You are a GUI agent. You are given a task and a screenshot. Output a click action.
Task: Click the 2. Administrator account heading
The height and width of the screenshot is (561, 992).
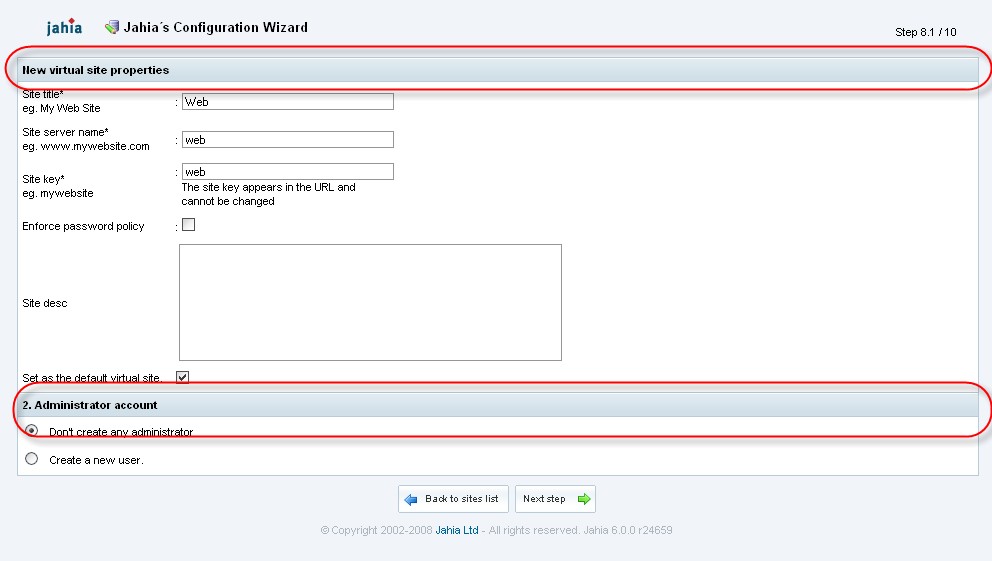90,405
